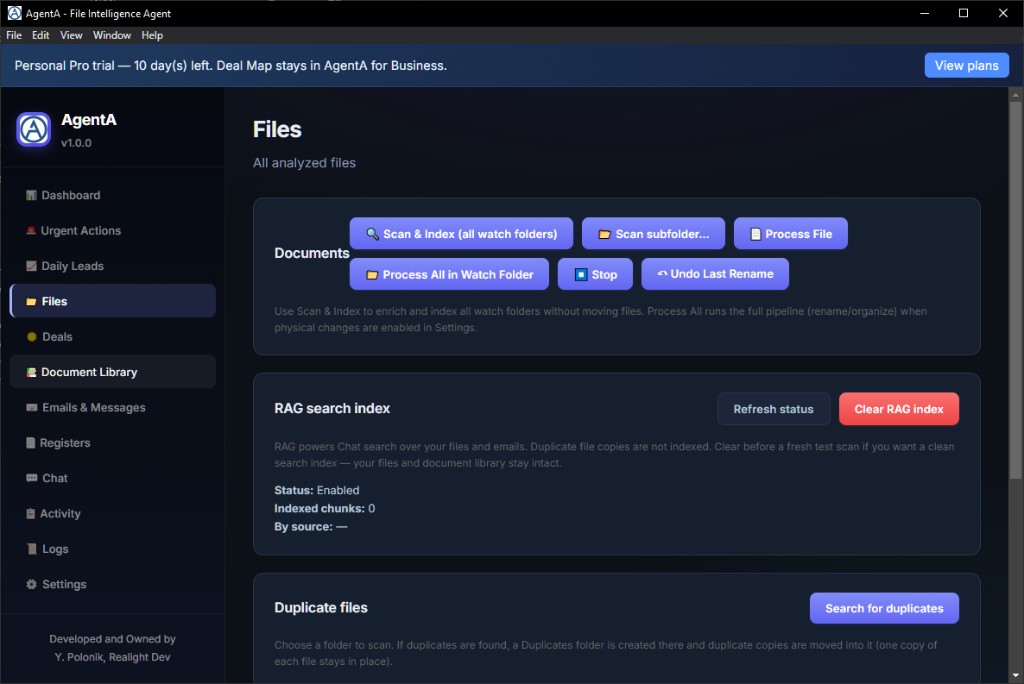The image size is (1024, 684).
Task: Click Refresh status for the RAG index
Action: tap(773, 409)
